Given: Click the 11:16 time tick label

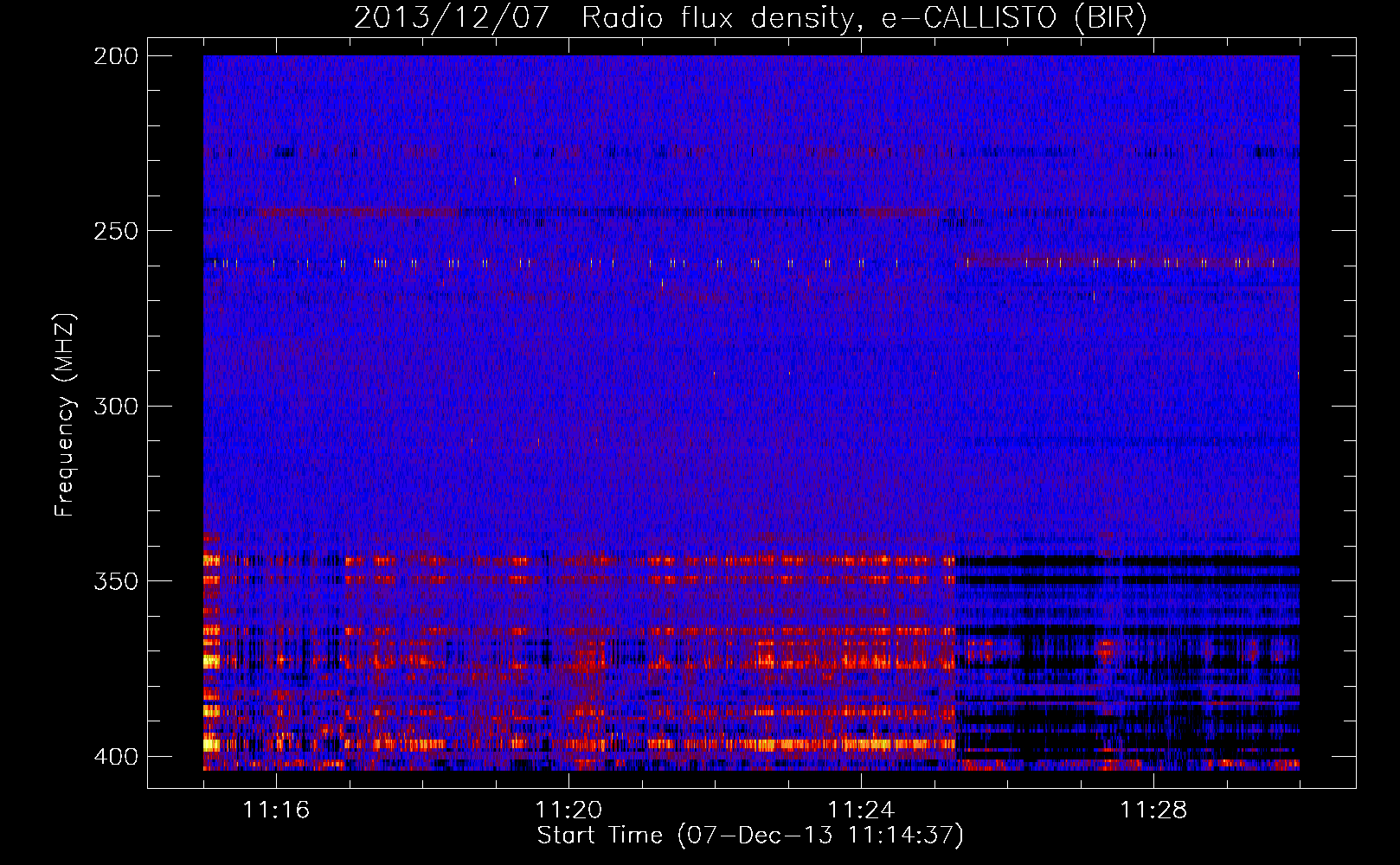Looking at the screenshot, I should tap(276, 811).
